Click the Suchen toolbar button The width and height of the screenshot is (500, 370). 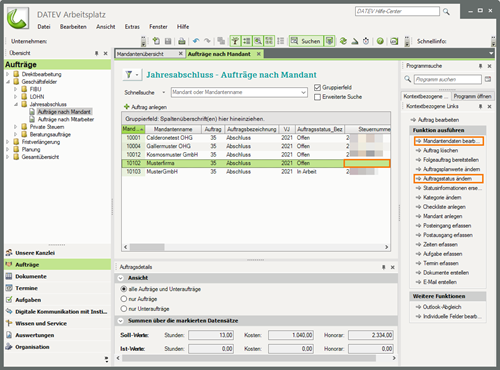pyautogui.click(x=306, y=41)
